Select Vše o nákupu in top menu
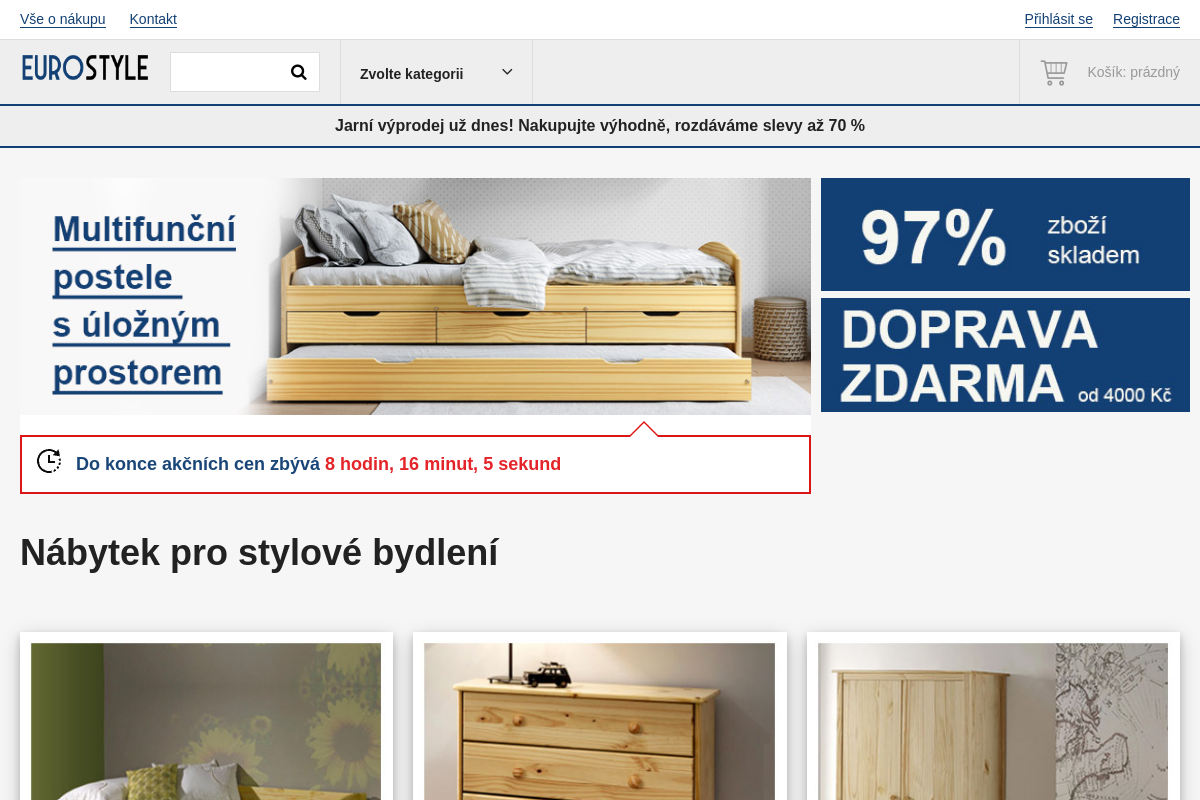The width and height of the screenshot is (1200, 800). [62, 19]
